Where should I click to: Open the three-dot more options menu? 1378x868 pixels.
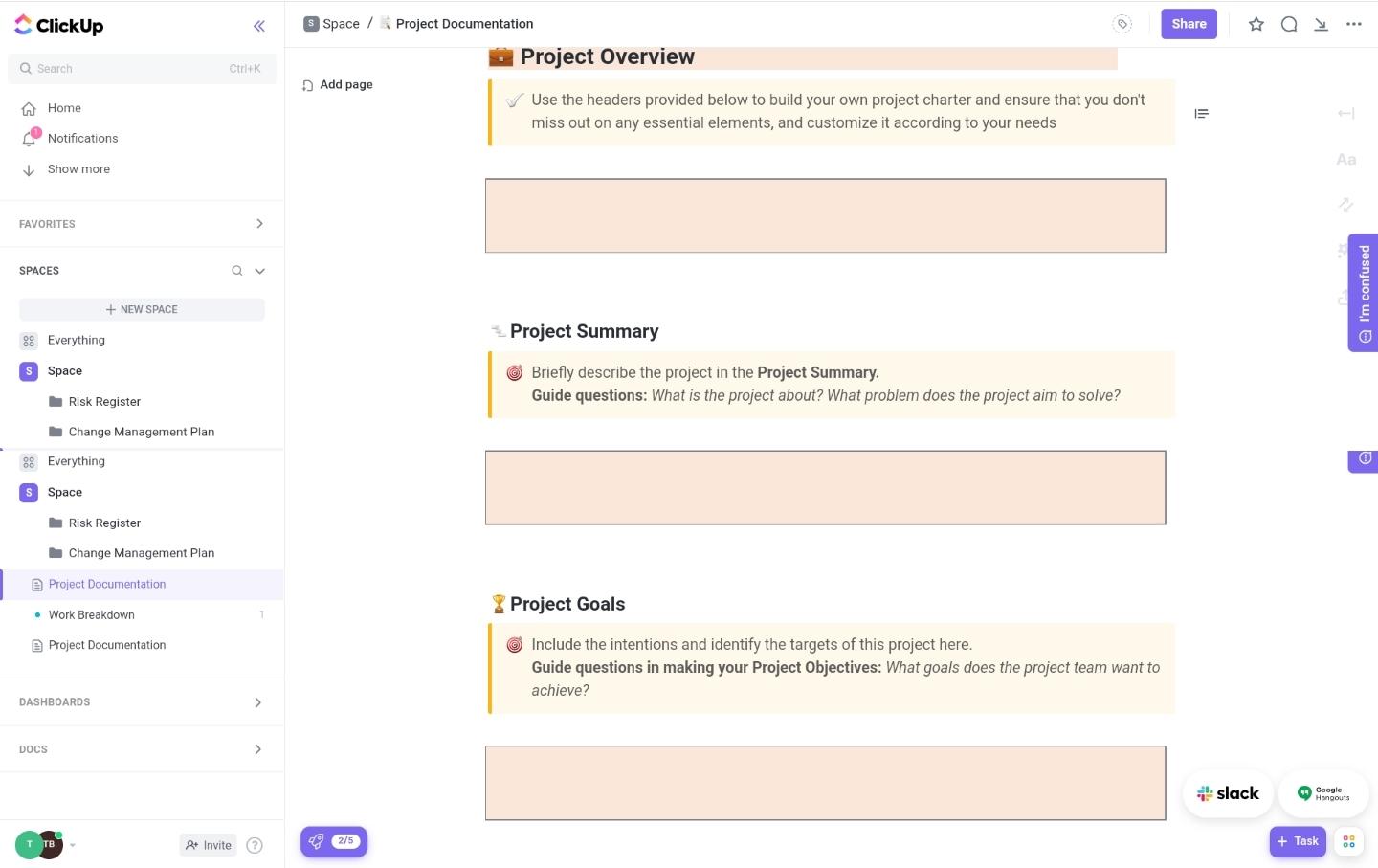click(x=1353, y=24)
